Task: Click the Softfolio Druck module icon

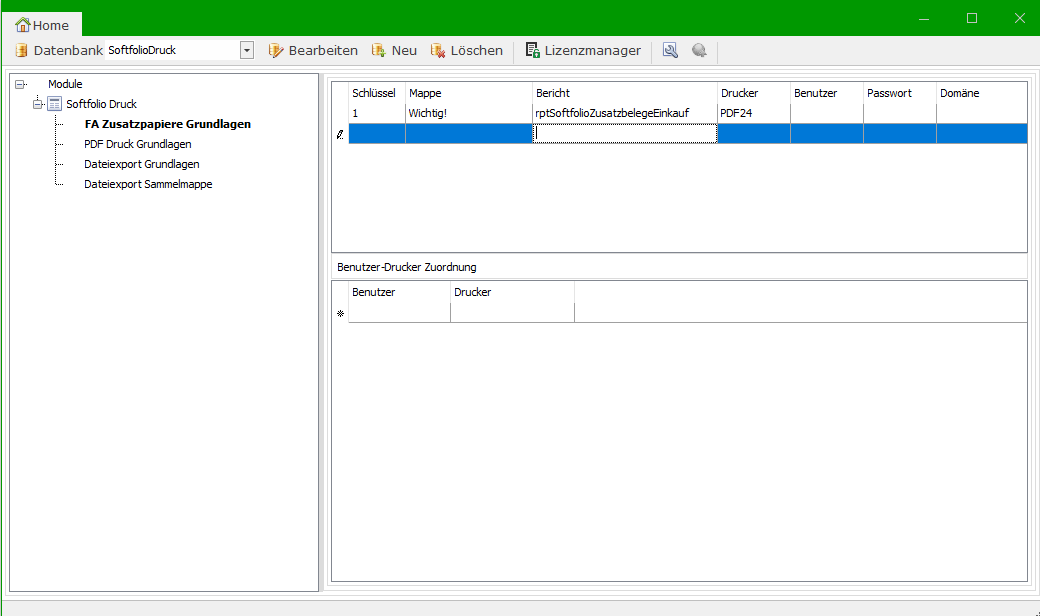Action: pos(54,104)
